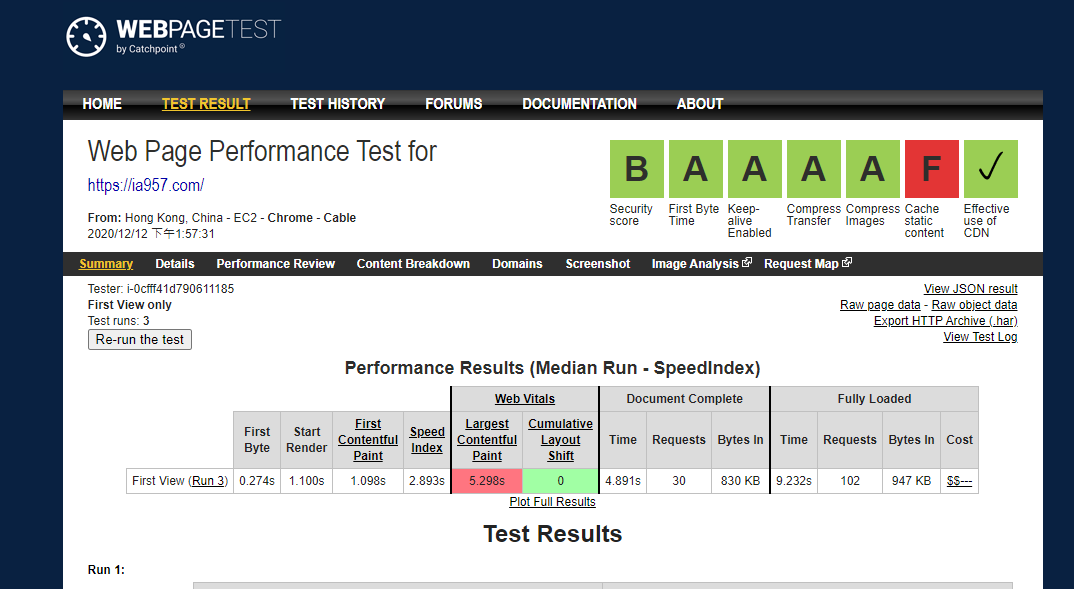Click the WebPageTest logo
1074x589 pixels.
tap(173, 36)
